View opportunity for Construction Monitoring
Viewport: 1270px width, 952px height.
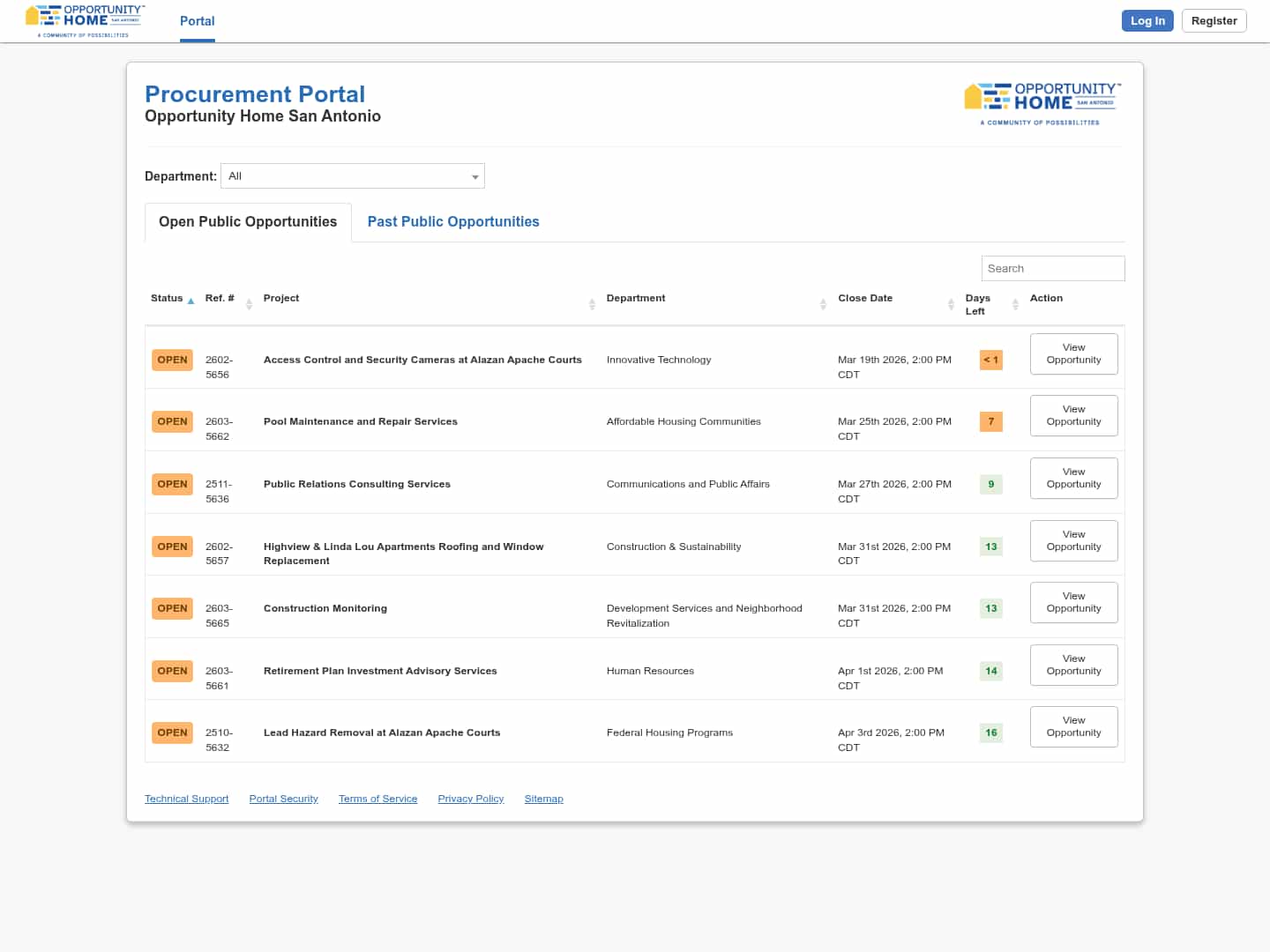click(1073, 602)
